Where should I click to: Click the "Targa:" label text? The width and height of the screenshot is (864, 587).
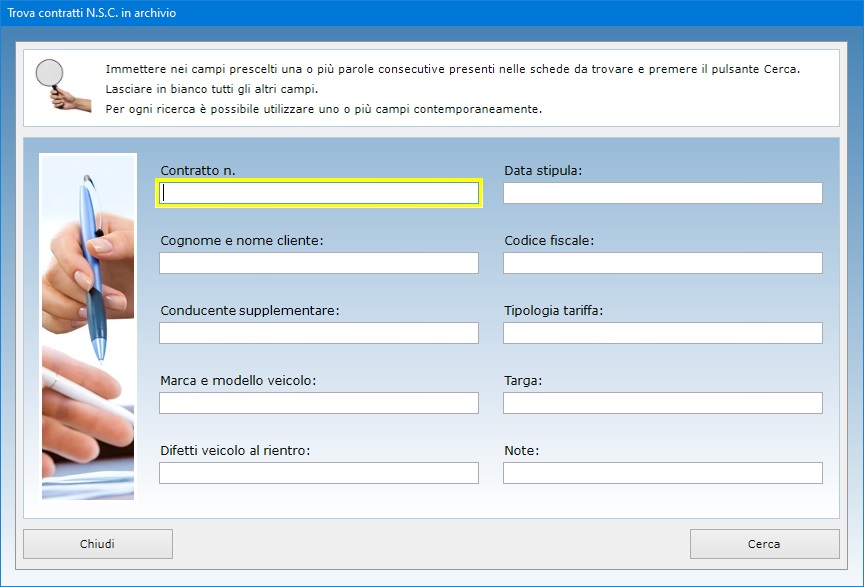tap(523, 381)
